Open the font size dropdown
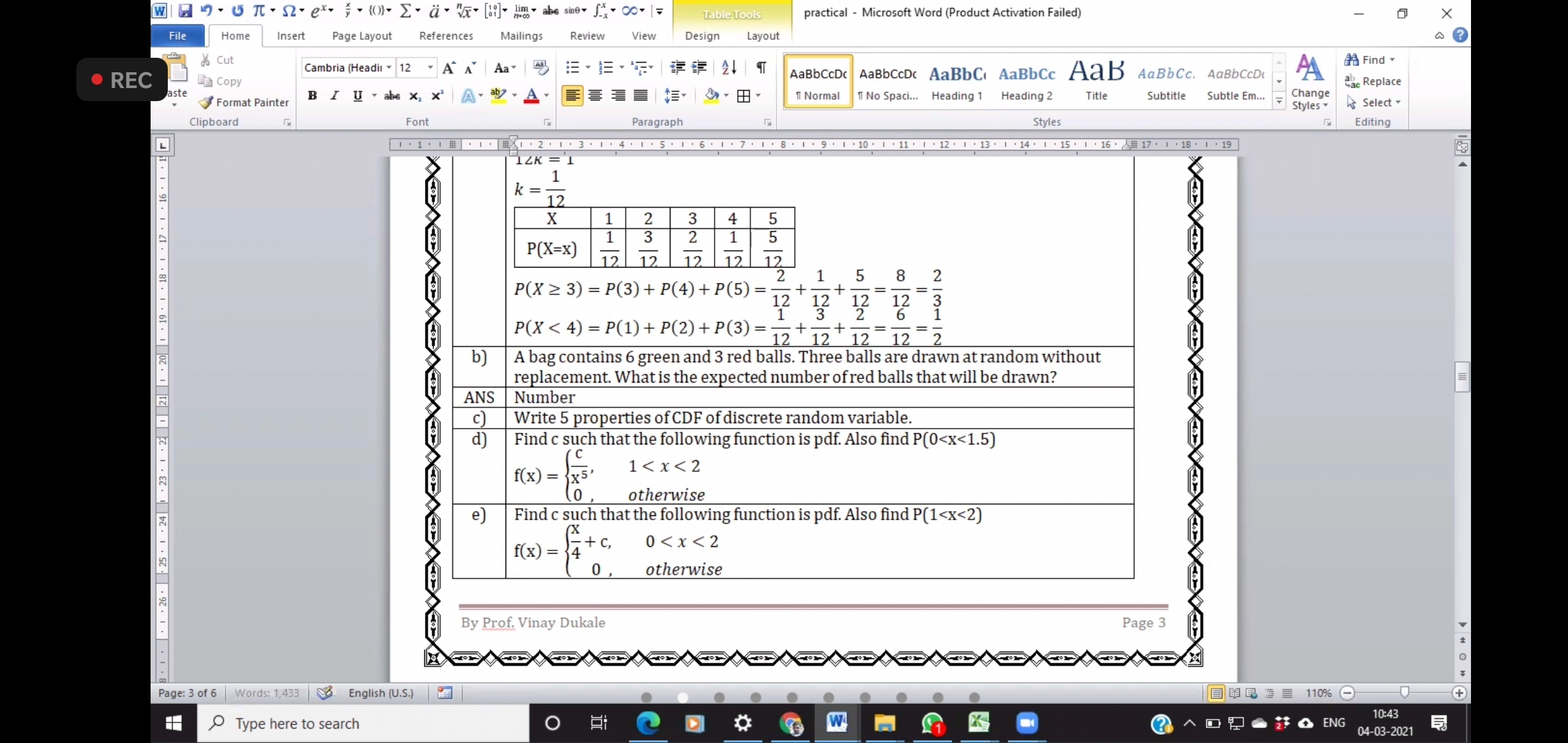 tap(431, 67)
